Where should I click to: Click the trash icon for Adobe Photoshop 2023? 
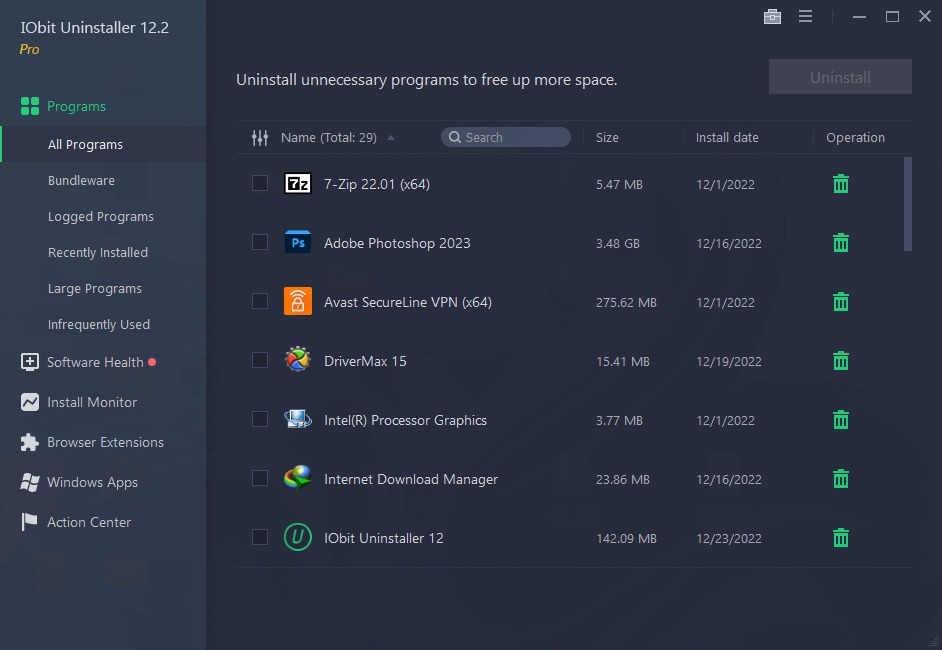pyautogui.click(x=840, y=243)
